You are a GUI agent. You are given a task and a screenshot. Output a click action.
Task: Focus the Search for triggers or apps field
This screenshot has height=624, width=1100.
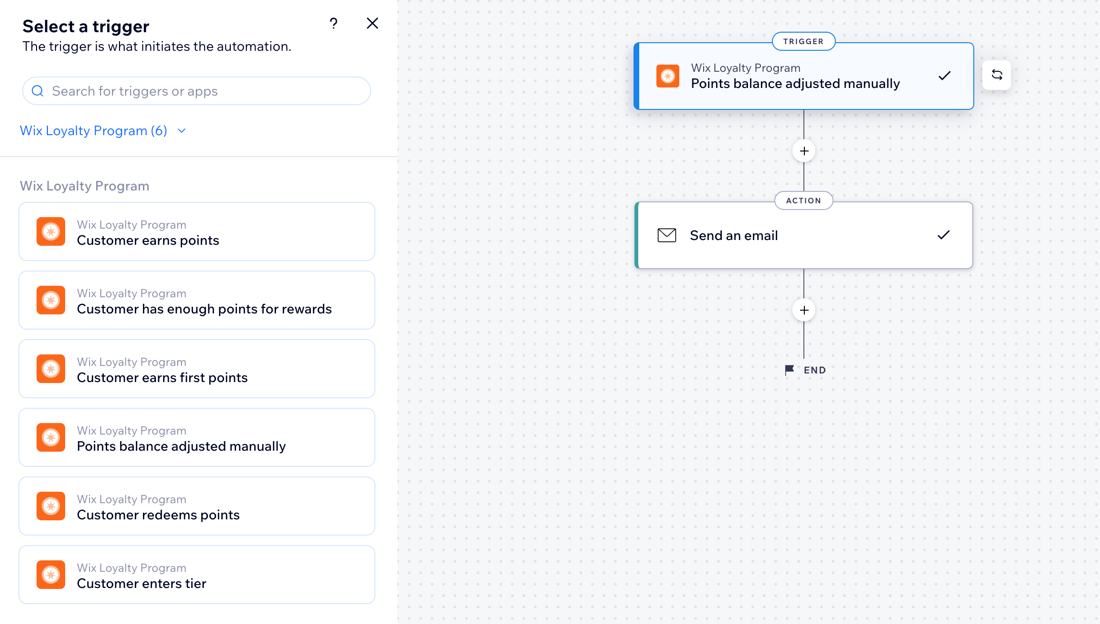click(196, 91)
